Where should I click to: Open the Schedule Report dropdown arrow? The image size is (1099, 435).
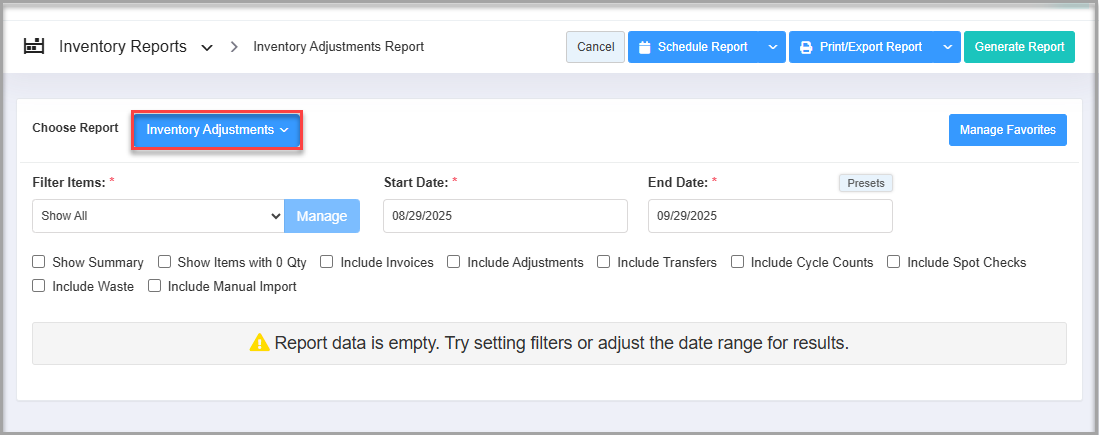point(771,47)
